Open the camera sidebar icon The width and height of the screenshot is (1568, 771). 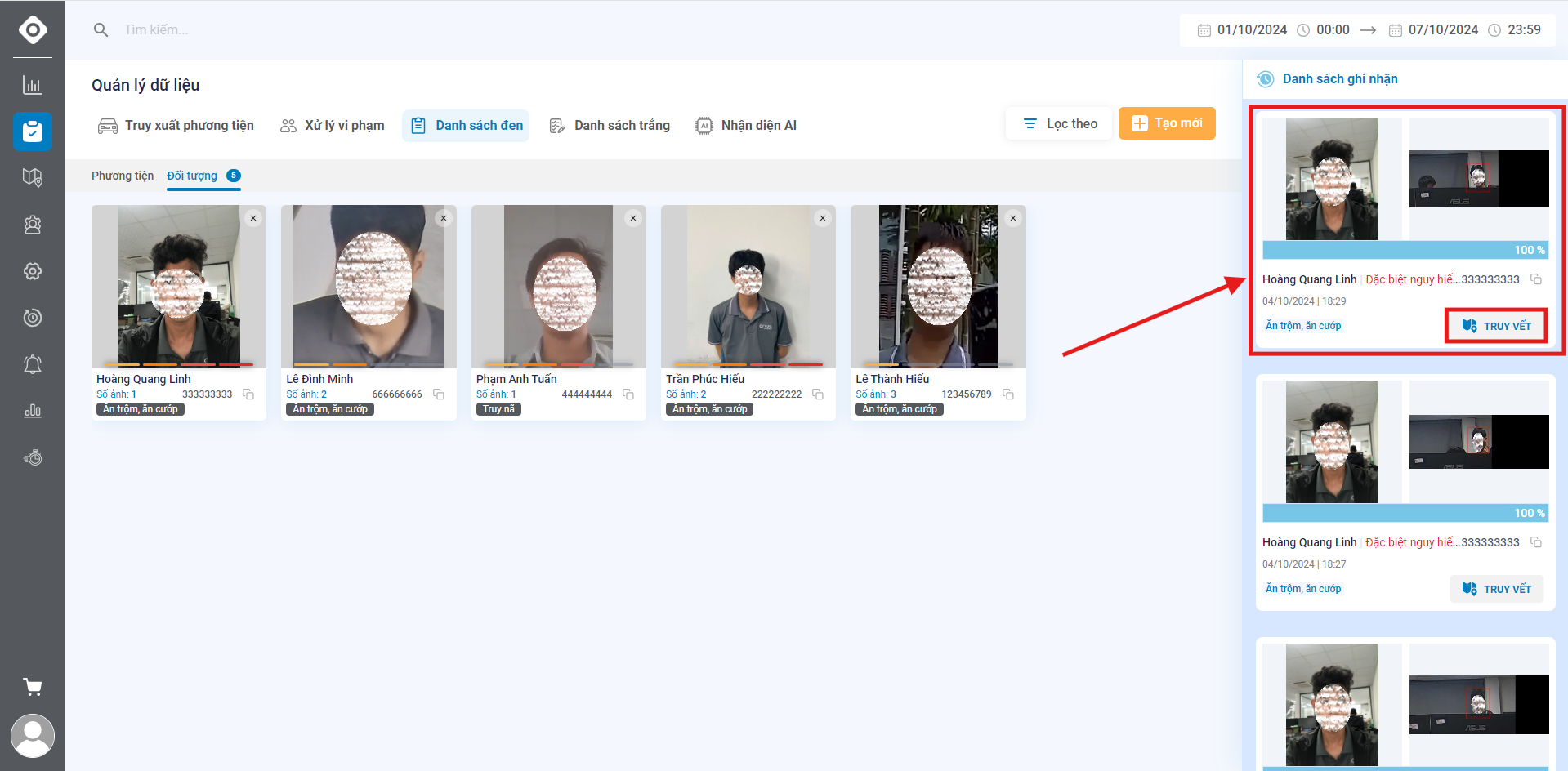click(x=33, y=318)
